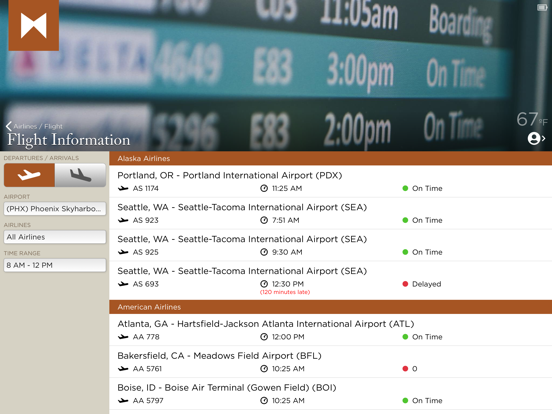Click the green status dot for AS 925
Viewport: 552px width, 414px height.
tap(405, 252)
